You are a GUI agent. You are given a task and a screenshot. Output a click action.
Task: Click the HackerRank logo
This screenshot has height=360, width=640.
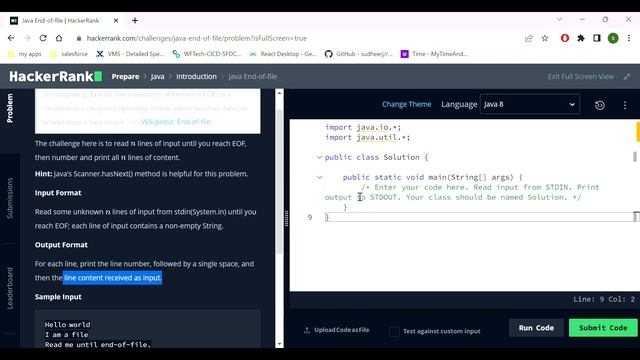tap(56, 76)
